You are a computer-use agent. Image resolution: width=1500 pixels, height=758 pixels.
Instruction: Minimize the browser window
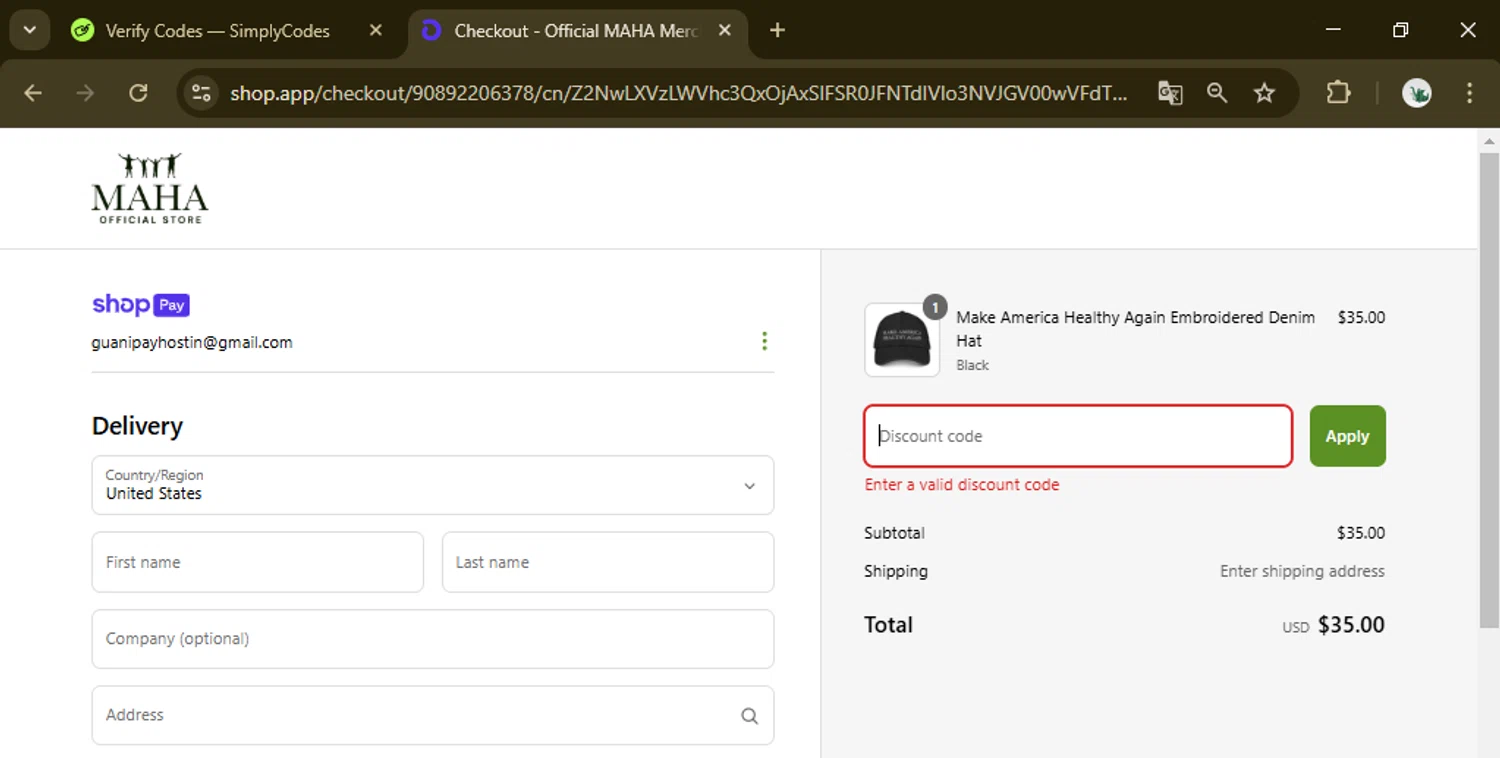click(x=1333, y=30)
